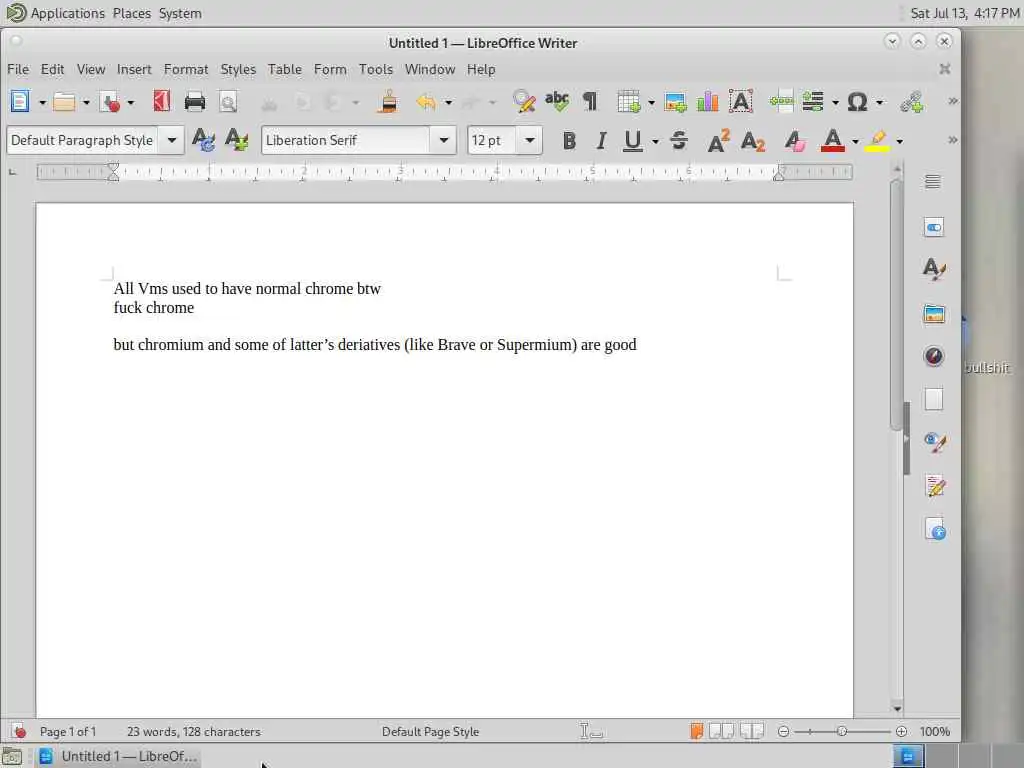1024x768 pixels.
Task: Click the Insert Image icon
Action: point(675,102)
